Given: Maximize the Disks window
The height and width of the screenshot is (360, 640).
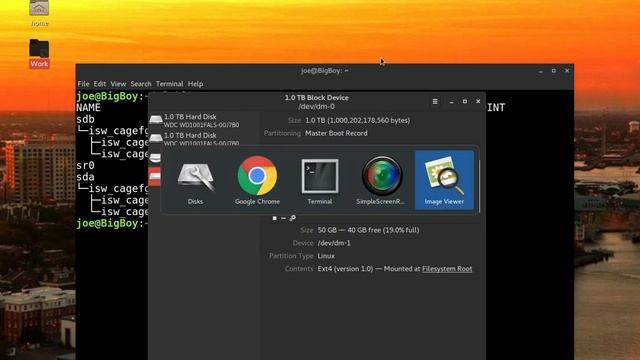Looking at the screenshot, I should [464, 101].
